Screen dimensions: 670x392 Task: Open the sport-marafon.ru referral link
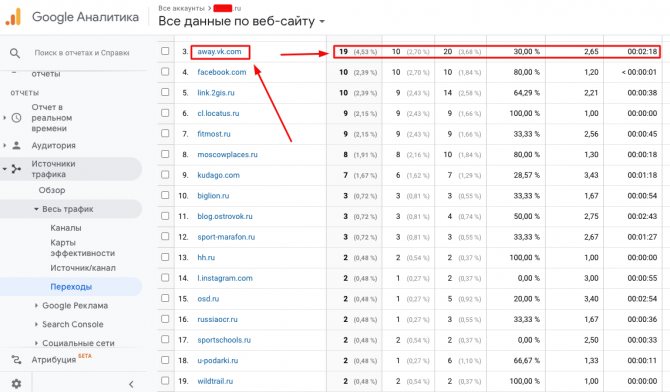[x=226, y=237]
